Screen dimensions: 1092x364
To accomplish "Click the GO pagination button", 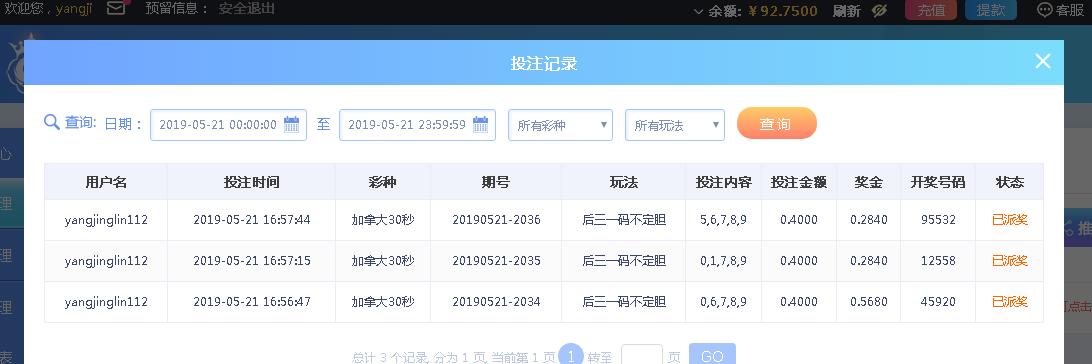I will [712, 355].
